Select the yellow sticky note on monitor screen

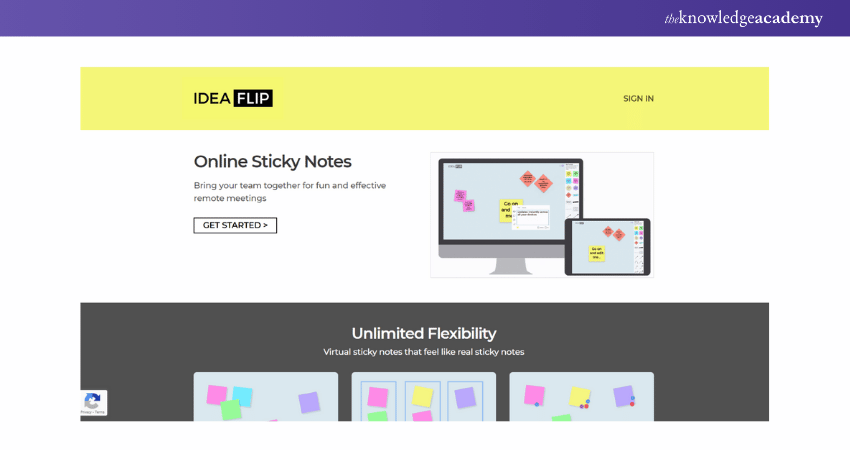click(509, 210)
